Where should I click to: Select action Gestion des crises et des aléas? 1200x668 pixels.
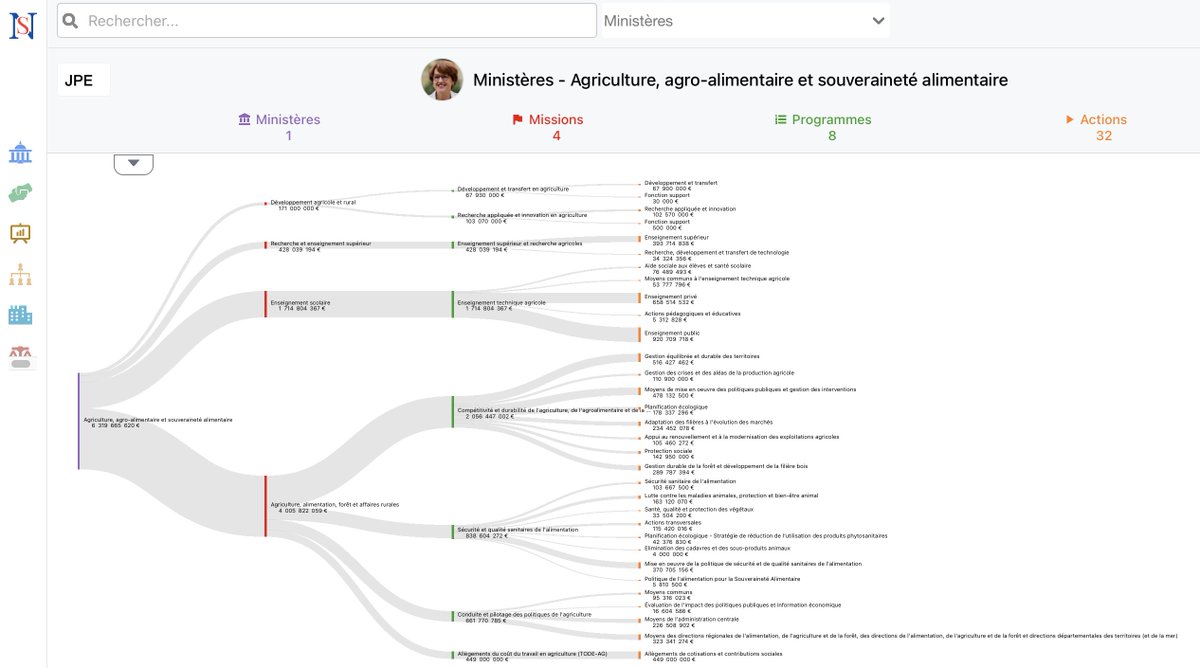point(718,375)
